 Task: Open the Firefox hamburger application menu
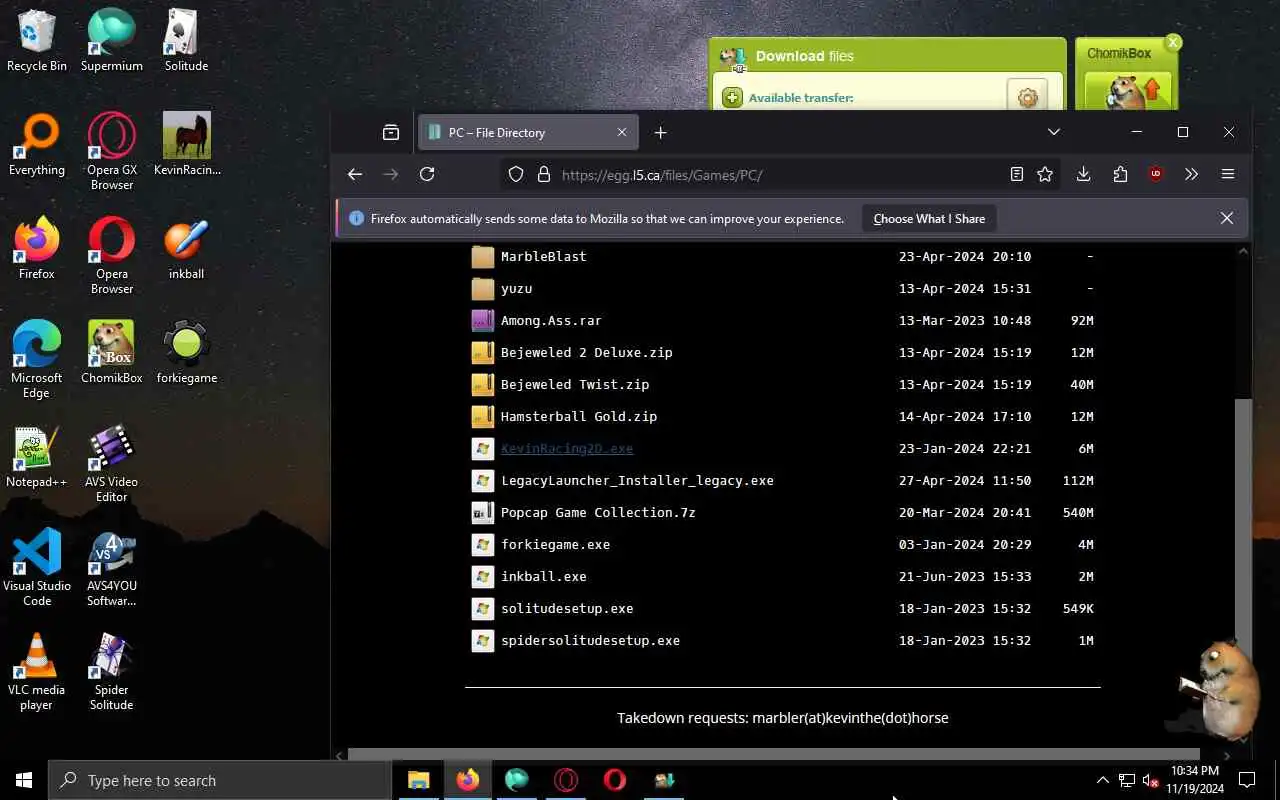tap(1228, 174)
